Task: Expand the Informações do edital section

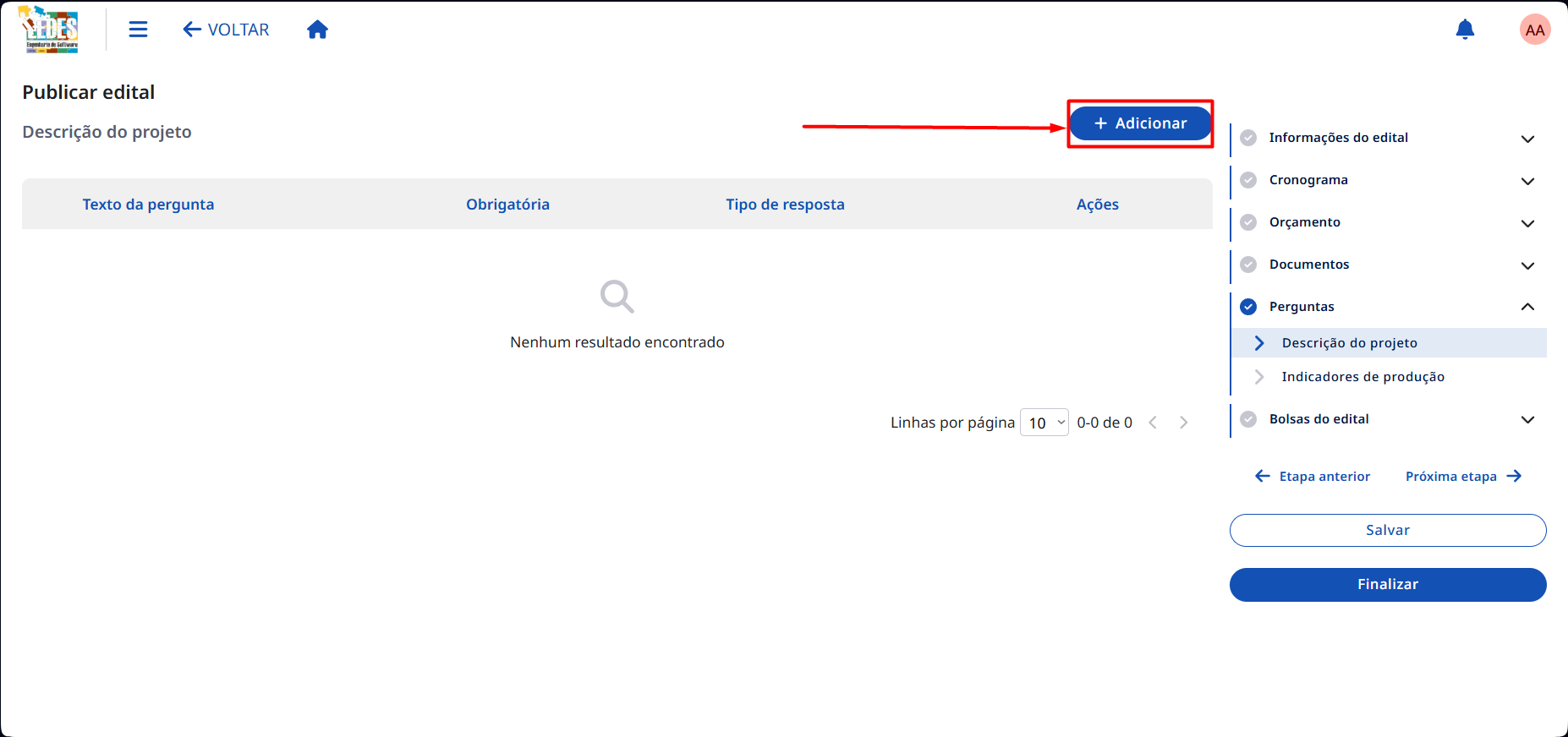Action: pyautogui.click(x=1389, y=138)
